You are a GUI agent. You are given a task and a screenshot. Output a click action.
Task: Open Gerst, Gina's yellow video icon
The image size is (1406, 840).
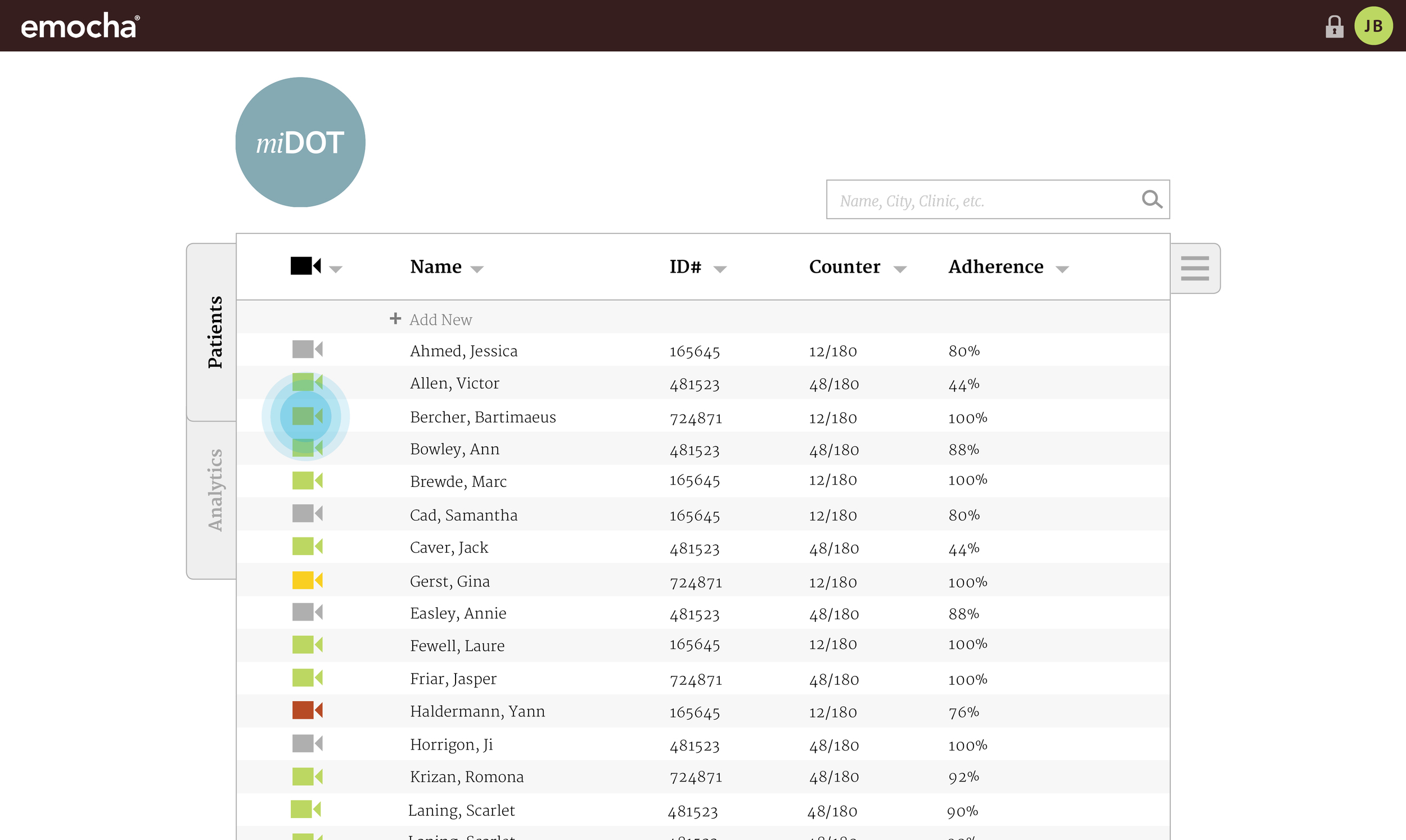pyautogui.click(x=307, y=580)
